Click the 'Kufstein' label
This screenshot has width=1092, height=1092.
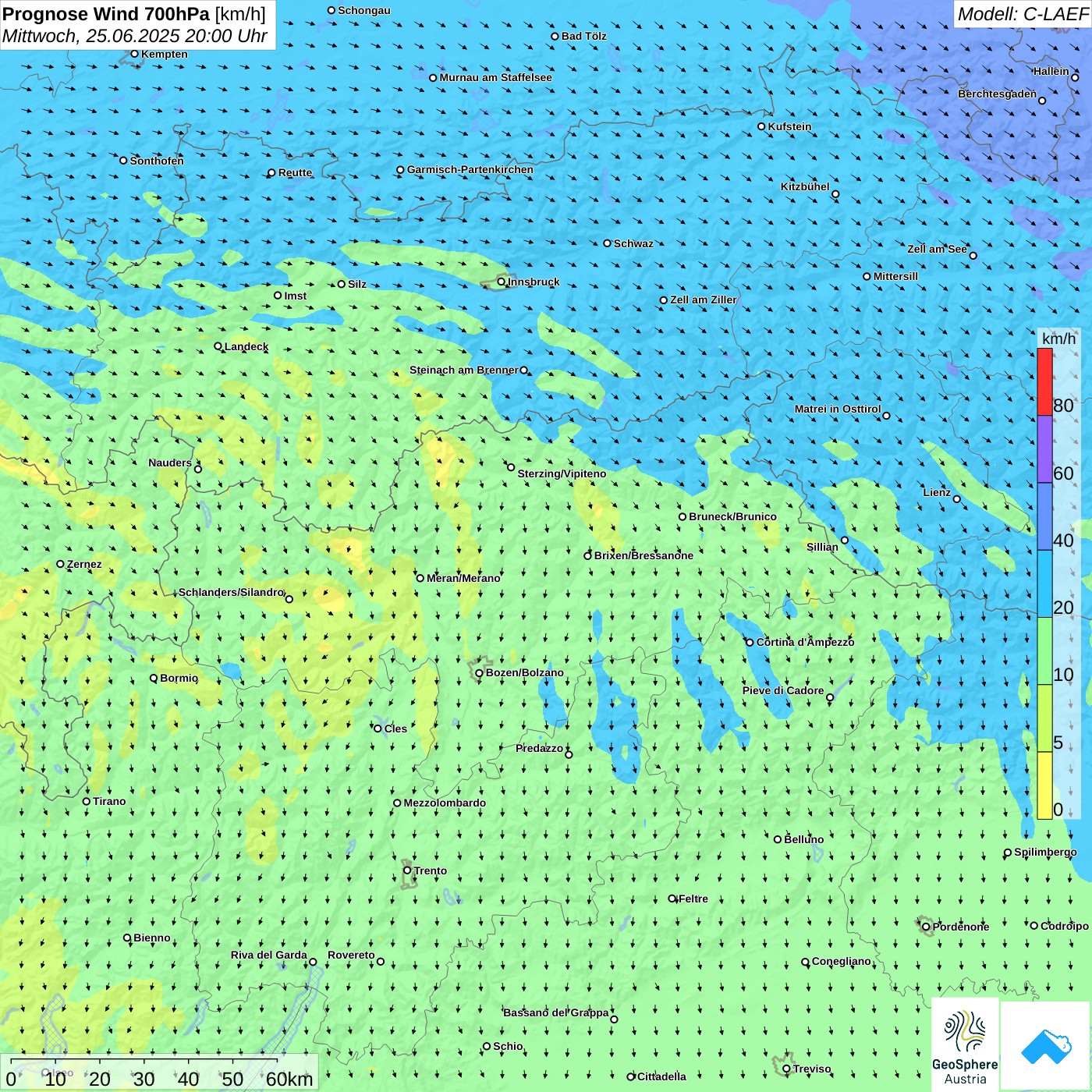point(789,126)
